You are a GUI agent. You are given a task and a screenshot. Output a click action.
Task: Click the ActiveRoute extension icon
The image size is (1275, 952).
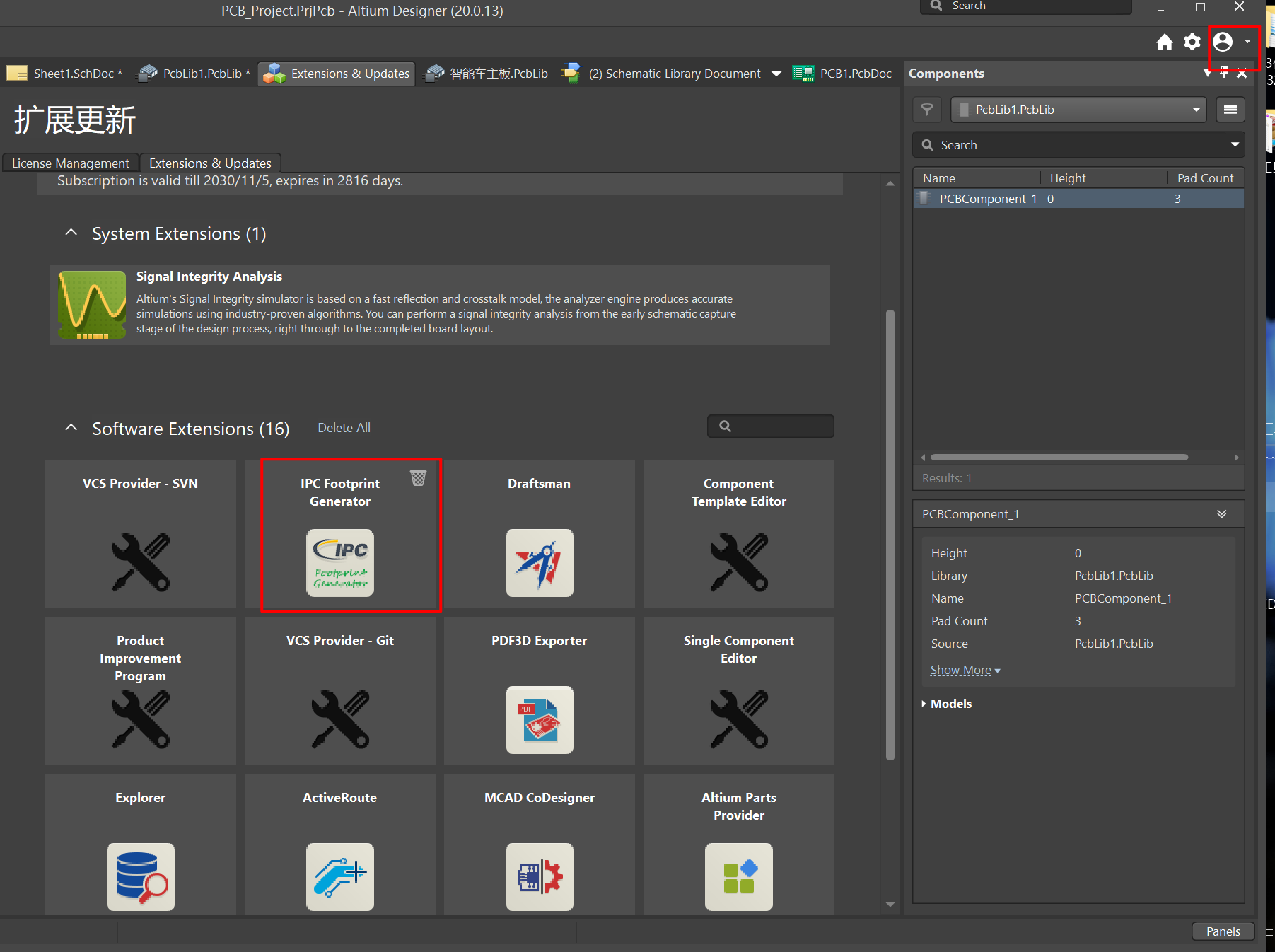point(340,877)
